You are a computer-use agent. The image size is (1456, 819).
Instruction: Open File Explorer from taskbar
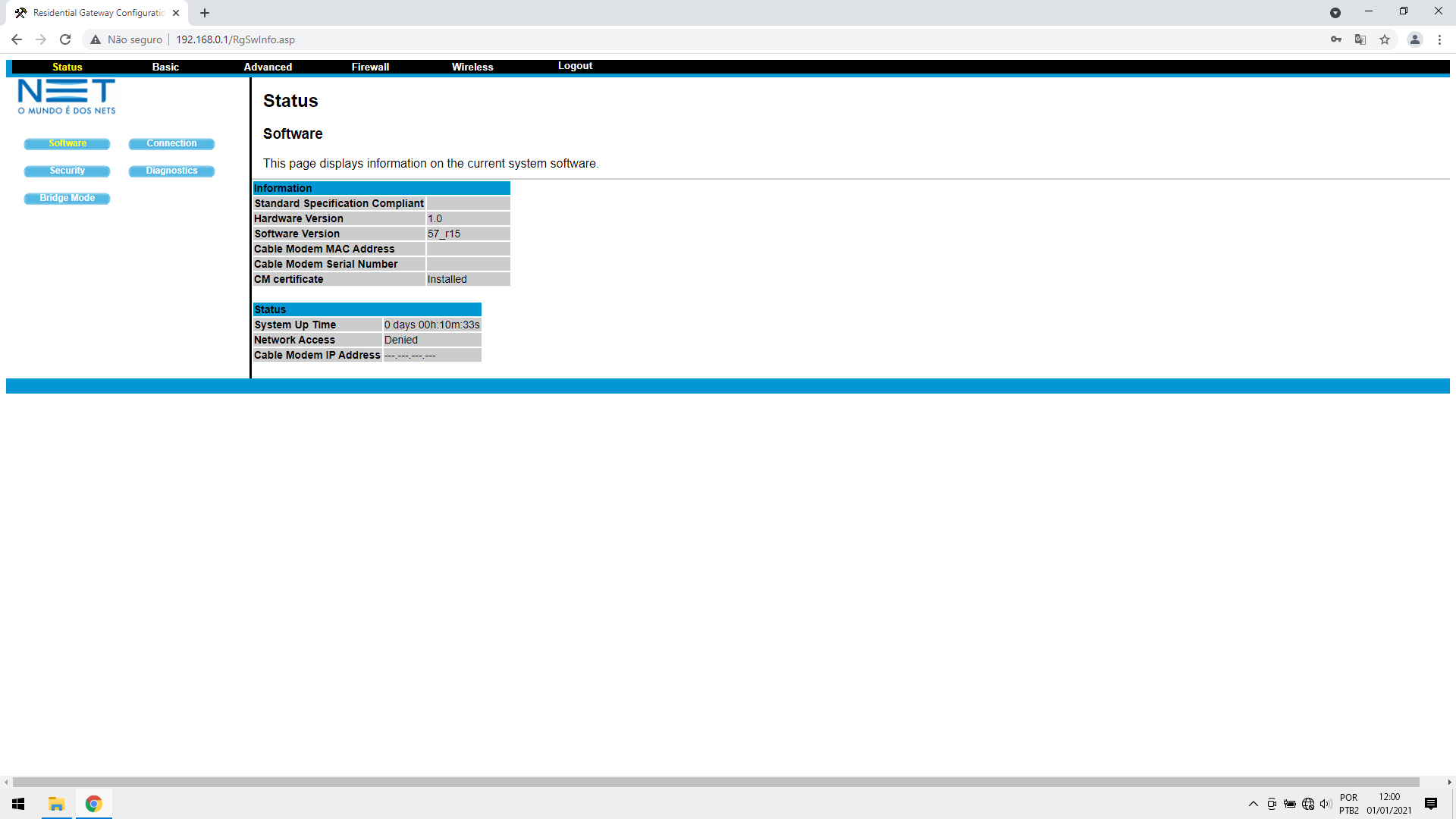click(x=57, y=804)
